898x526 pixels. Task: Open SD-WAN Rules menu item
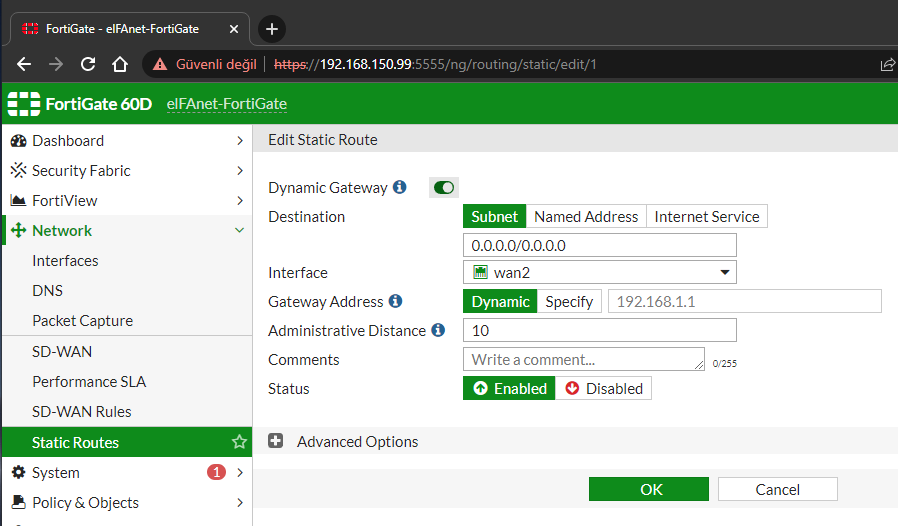[x=82, y=411]
